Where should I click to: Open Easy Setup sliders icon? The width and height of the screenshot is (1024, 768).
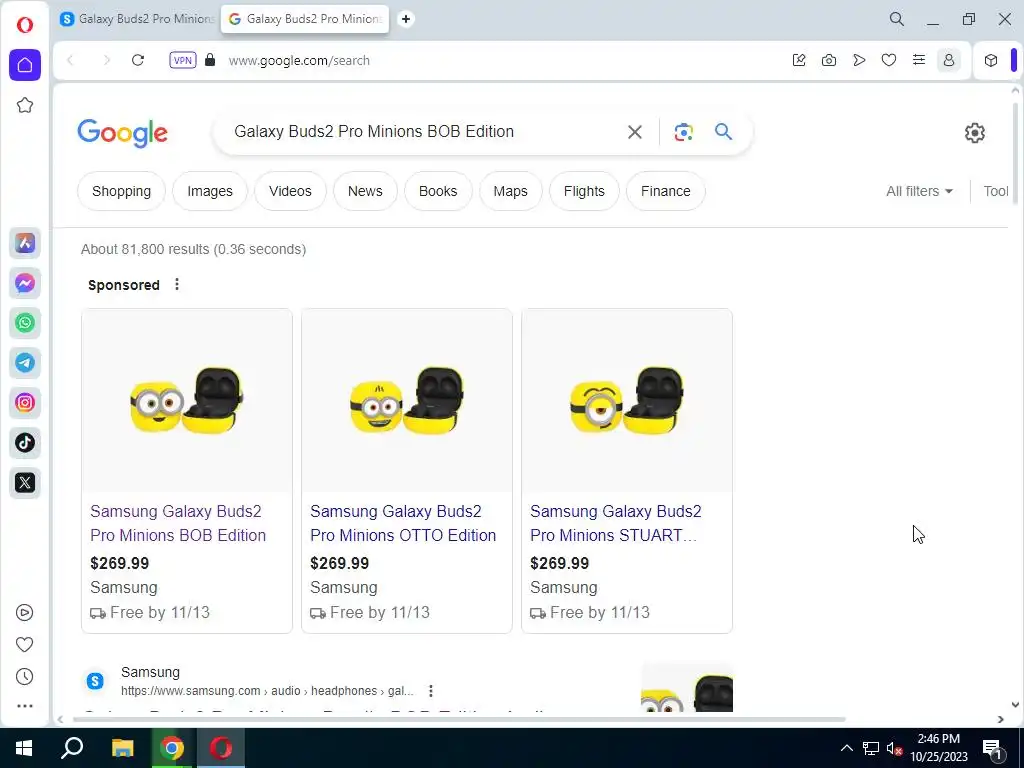coord(919,60)
